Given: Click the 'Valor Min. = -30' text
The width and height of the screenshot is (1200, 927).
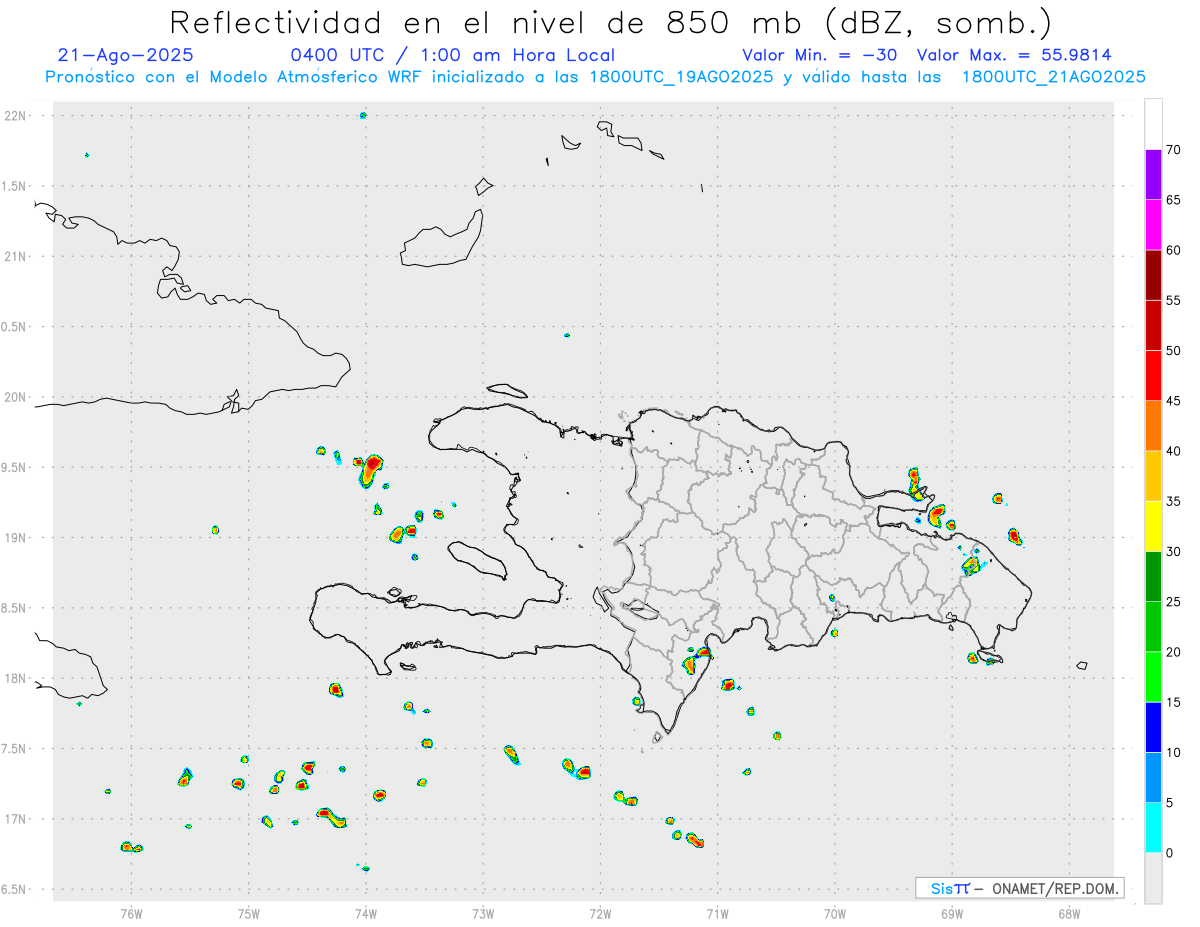Looking at the screenshot, I should (x=819, y=55).
